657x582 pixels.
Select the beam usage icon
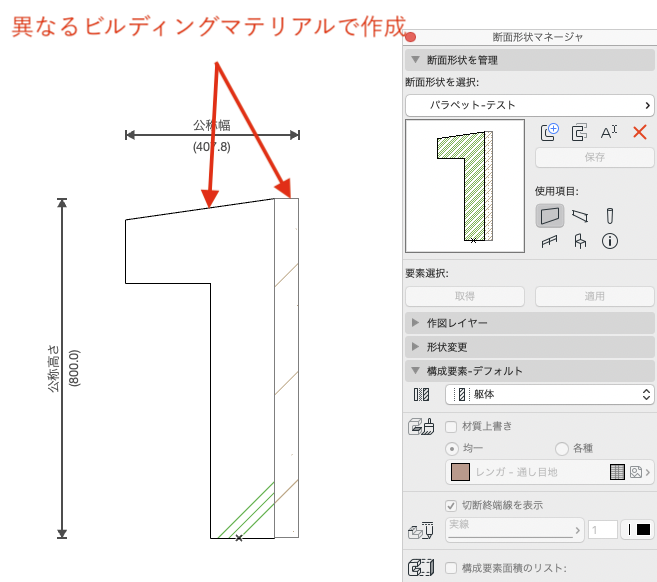pos(580,216)
